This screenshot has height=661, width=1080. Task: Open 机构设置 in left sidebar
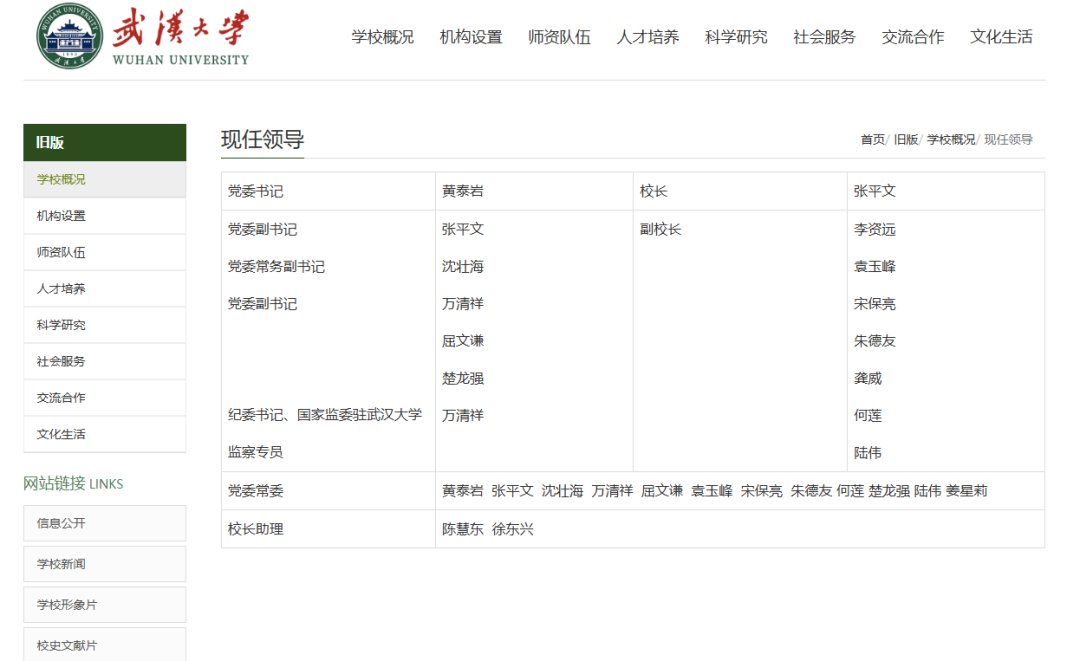(x=61, y=216)
